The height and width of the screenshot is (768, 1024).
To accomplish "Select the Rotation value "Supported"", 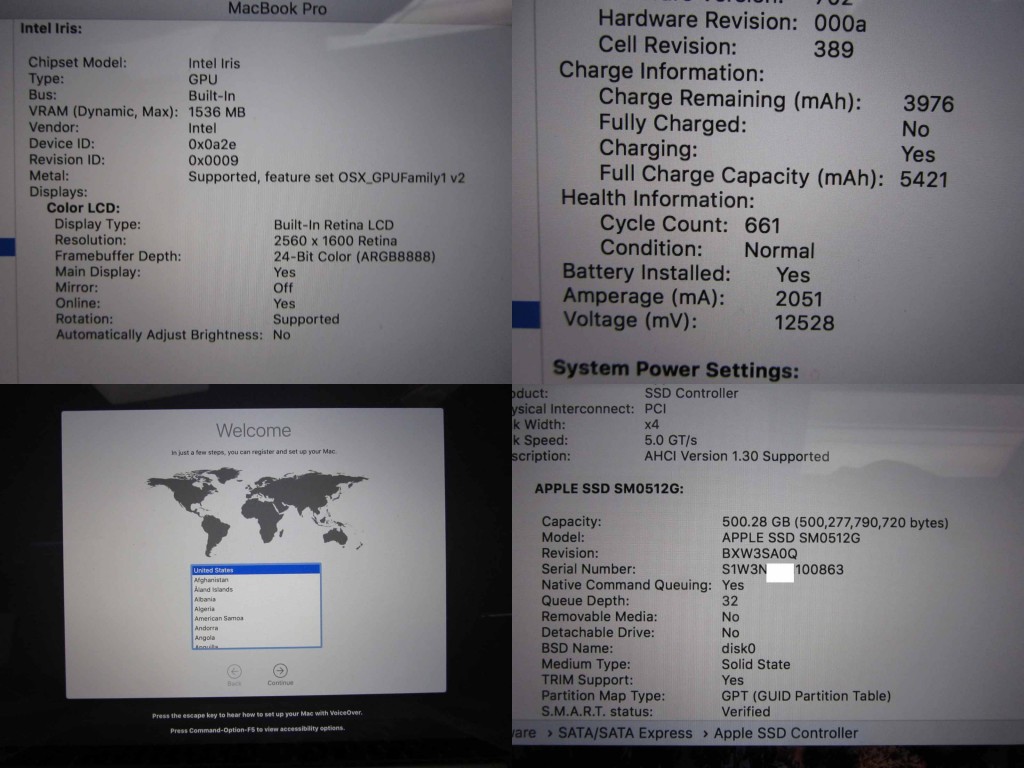I will 306,319.
